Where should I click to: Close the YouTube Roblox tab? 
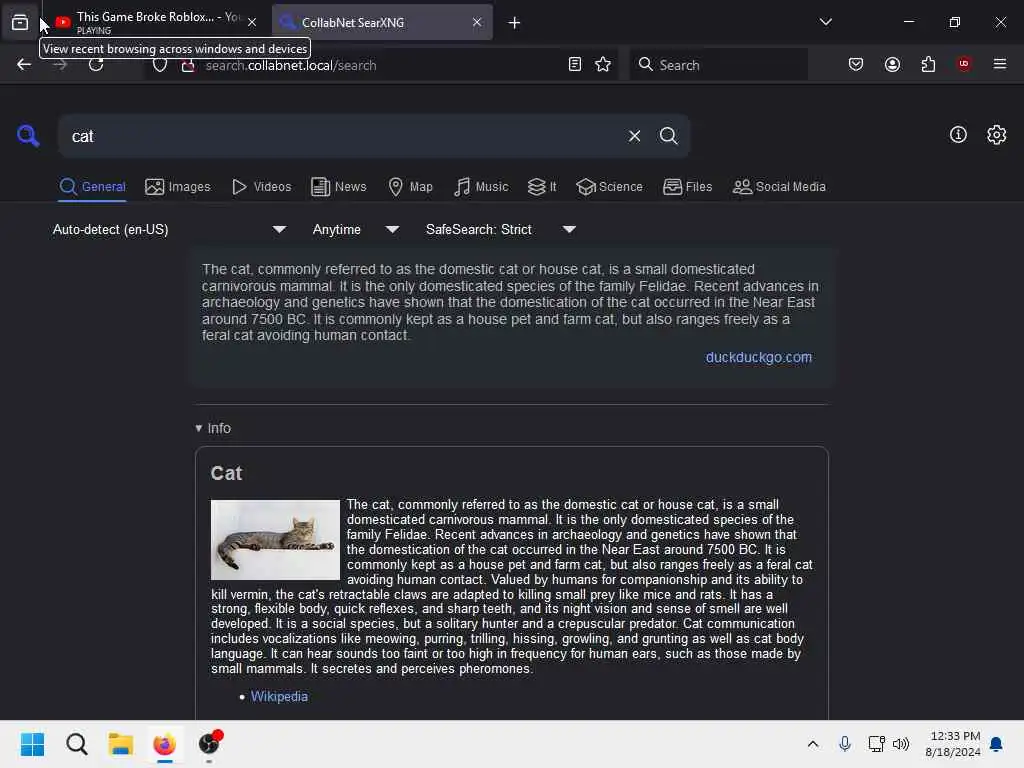[x=252, y=22]
